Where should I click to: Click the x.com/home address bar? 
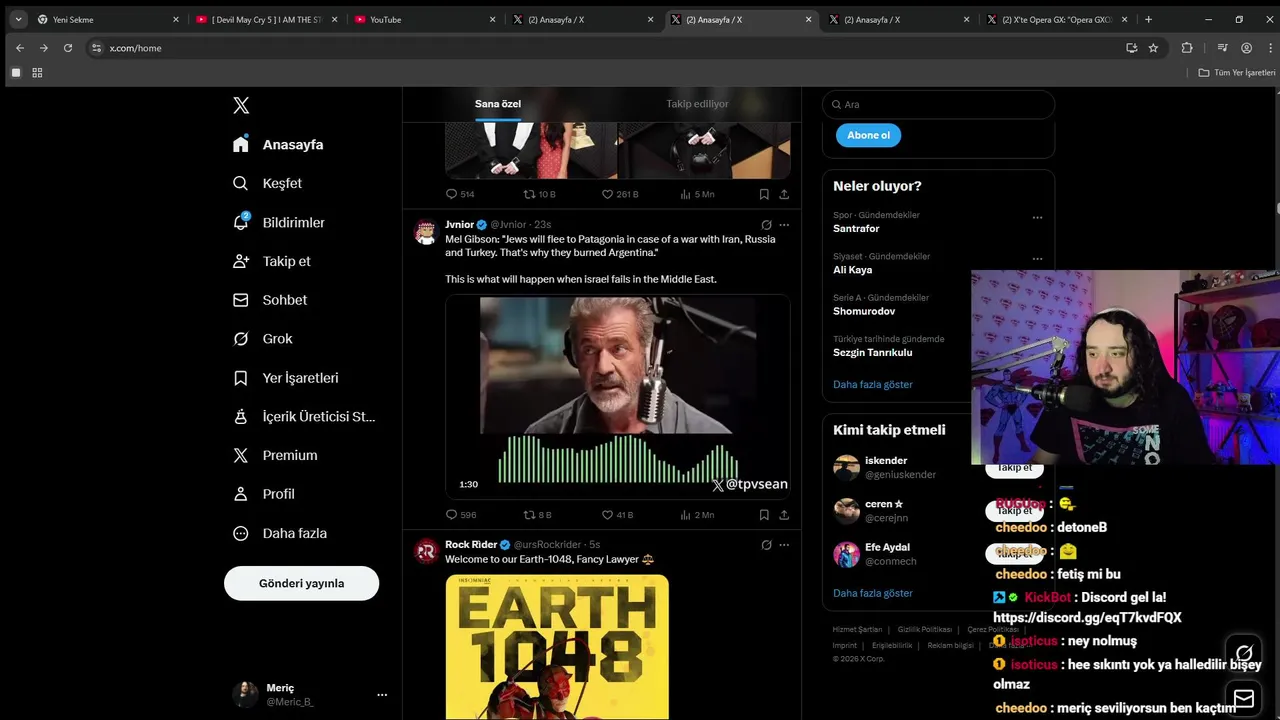pos(600,48)
